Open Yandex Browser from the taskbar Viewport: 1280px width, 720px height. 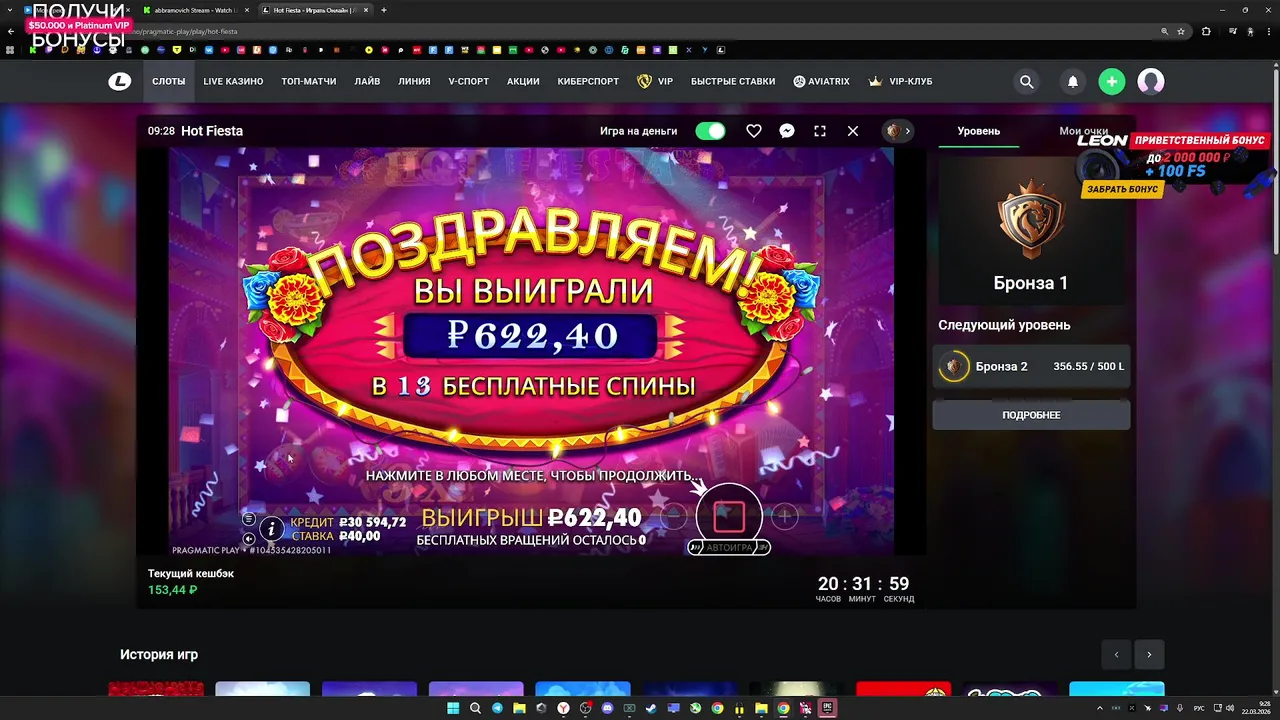(563, 708)
